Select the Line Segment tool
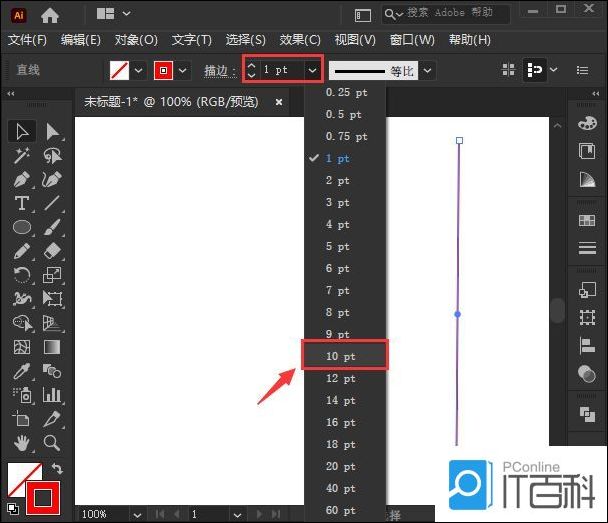 click(x=52, y=203)
